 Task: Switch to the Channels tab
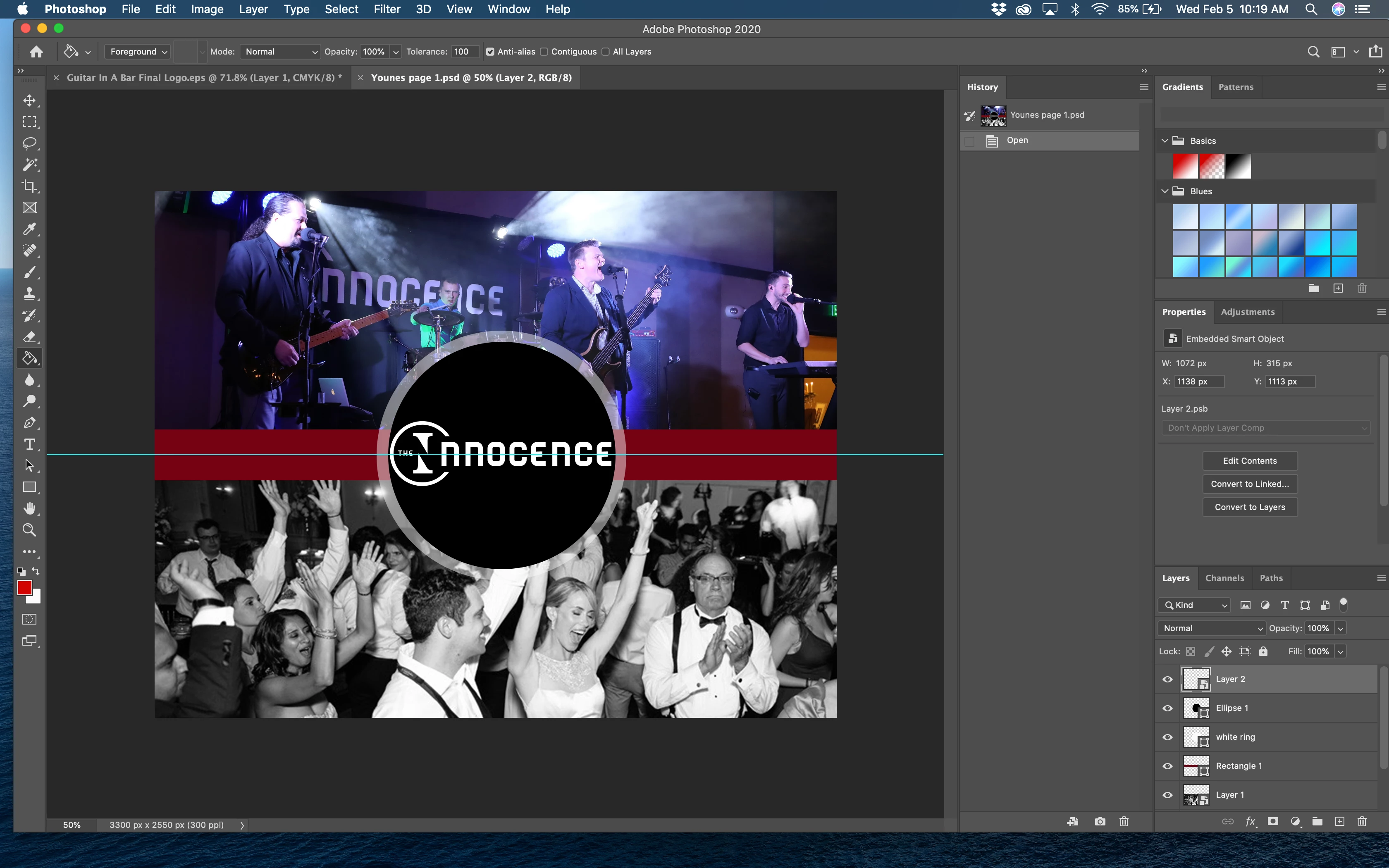click(x=1224, y=578)
